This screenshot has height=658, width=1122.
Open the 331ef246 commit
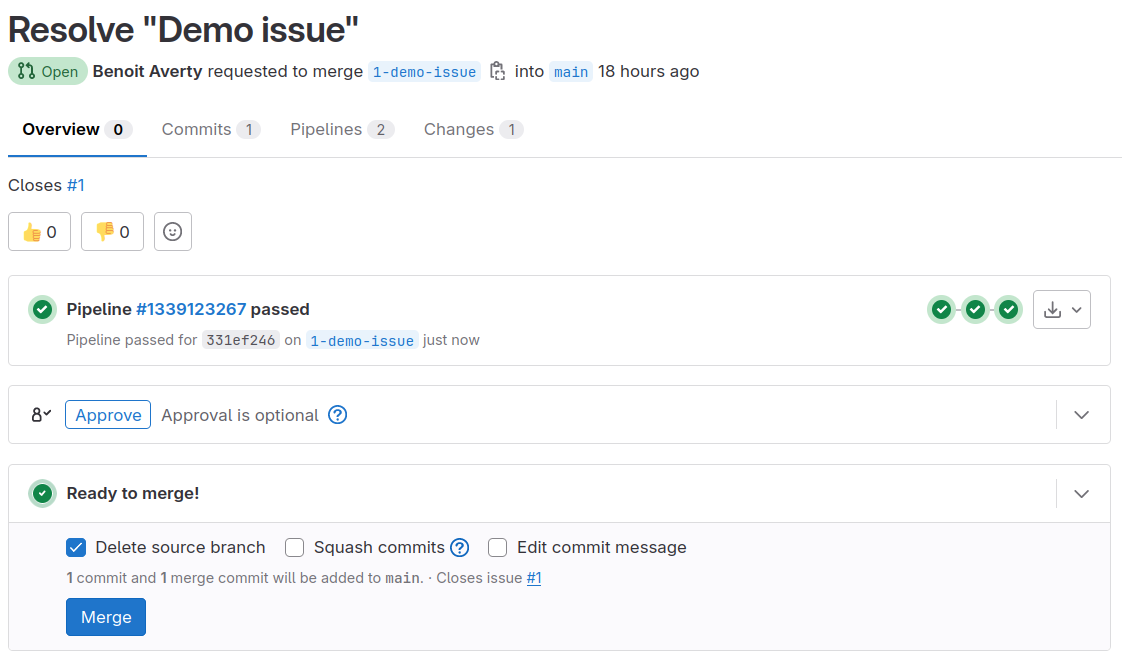tap(240, 340)
